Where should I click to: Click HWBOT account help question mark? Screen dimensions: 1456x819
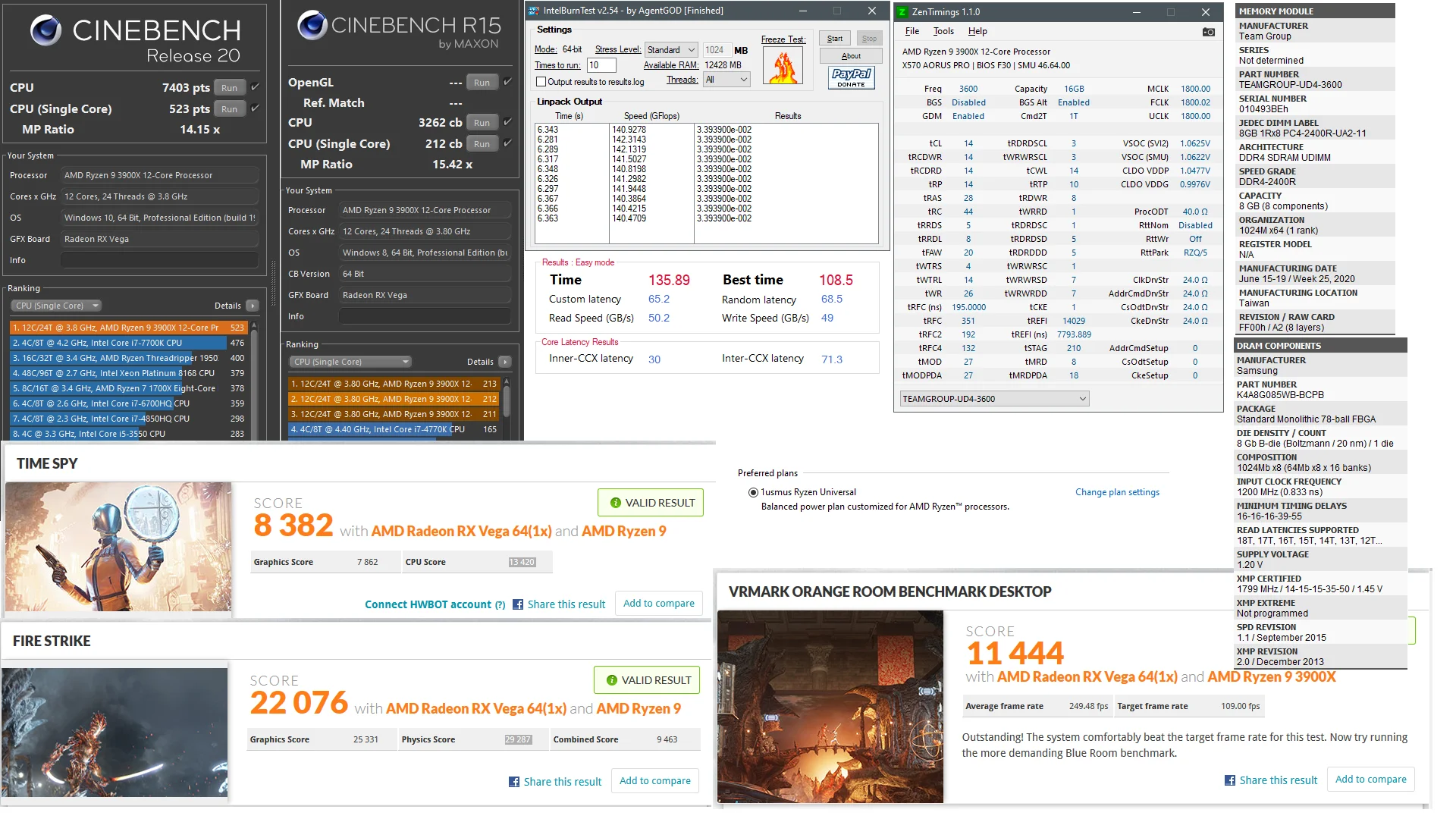(x=500, y=605)
